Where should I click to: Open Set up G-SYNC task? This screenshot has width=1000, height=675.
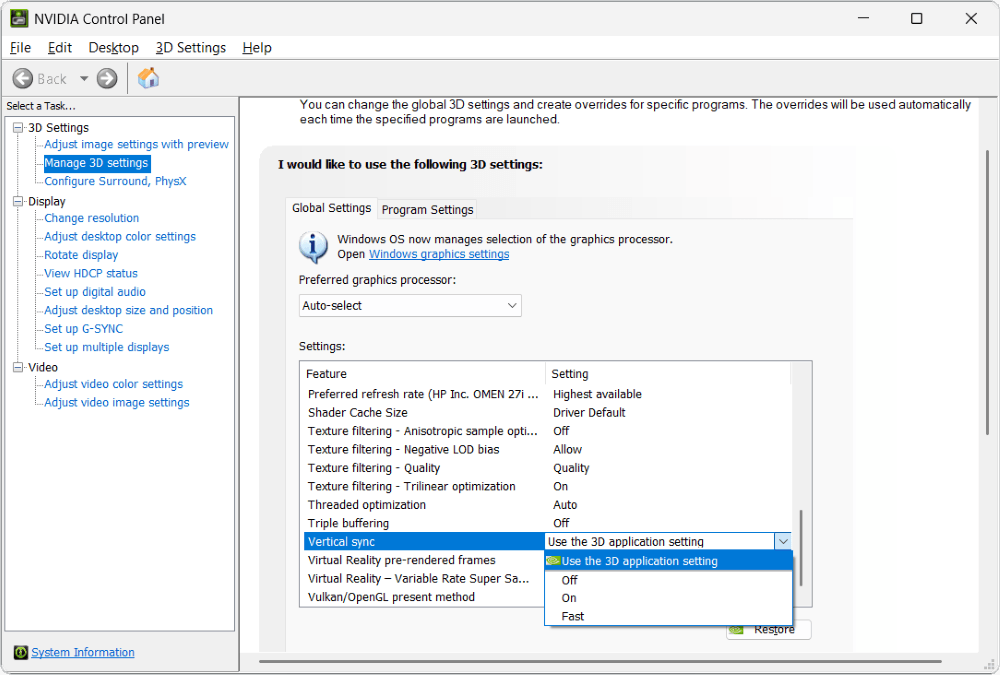pyautogui.click(x=84, y=329)
